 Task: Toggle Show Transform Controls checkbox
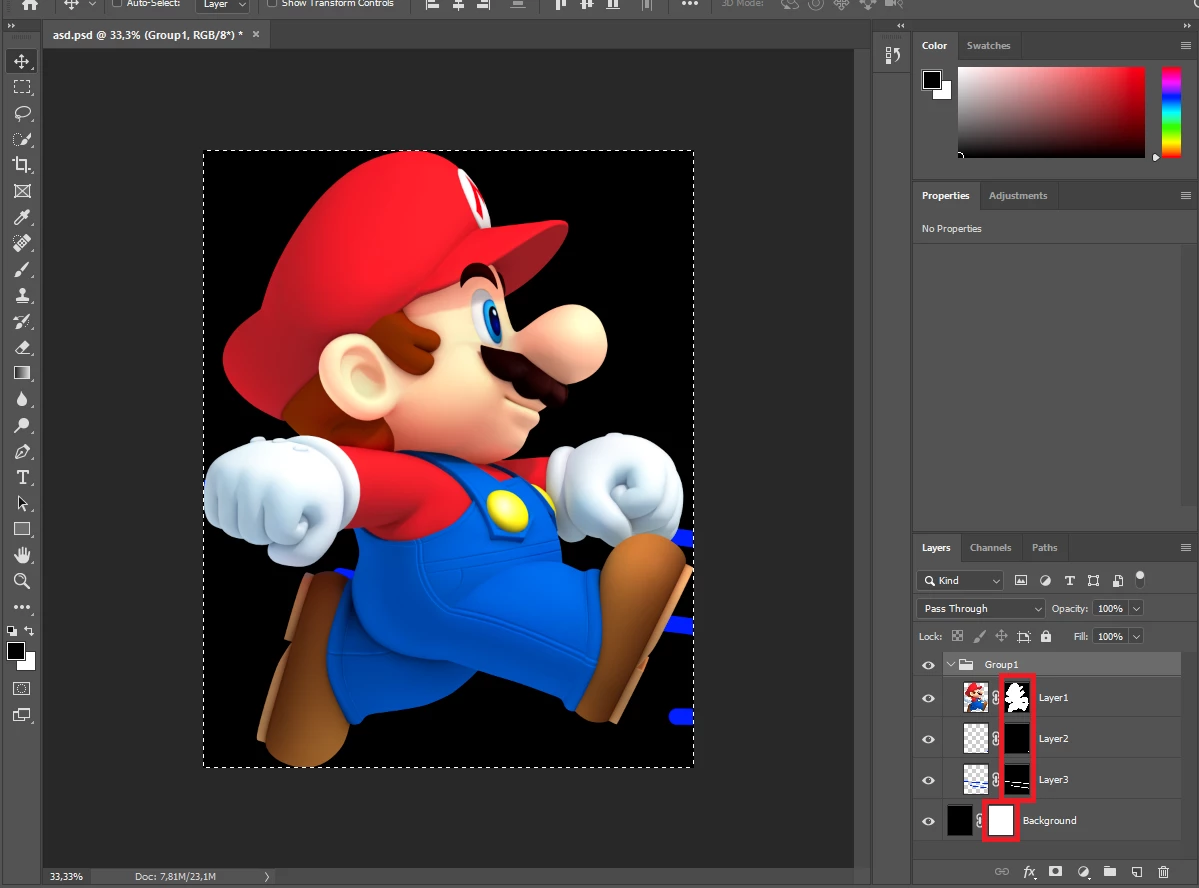(x=271, y=4)
